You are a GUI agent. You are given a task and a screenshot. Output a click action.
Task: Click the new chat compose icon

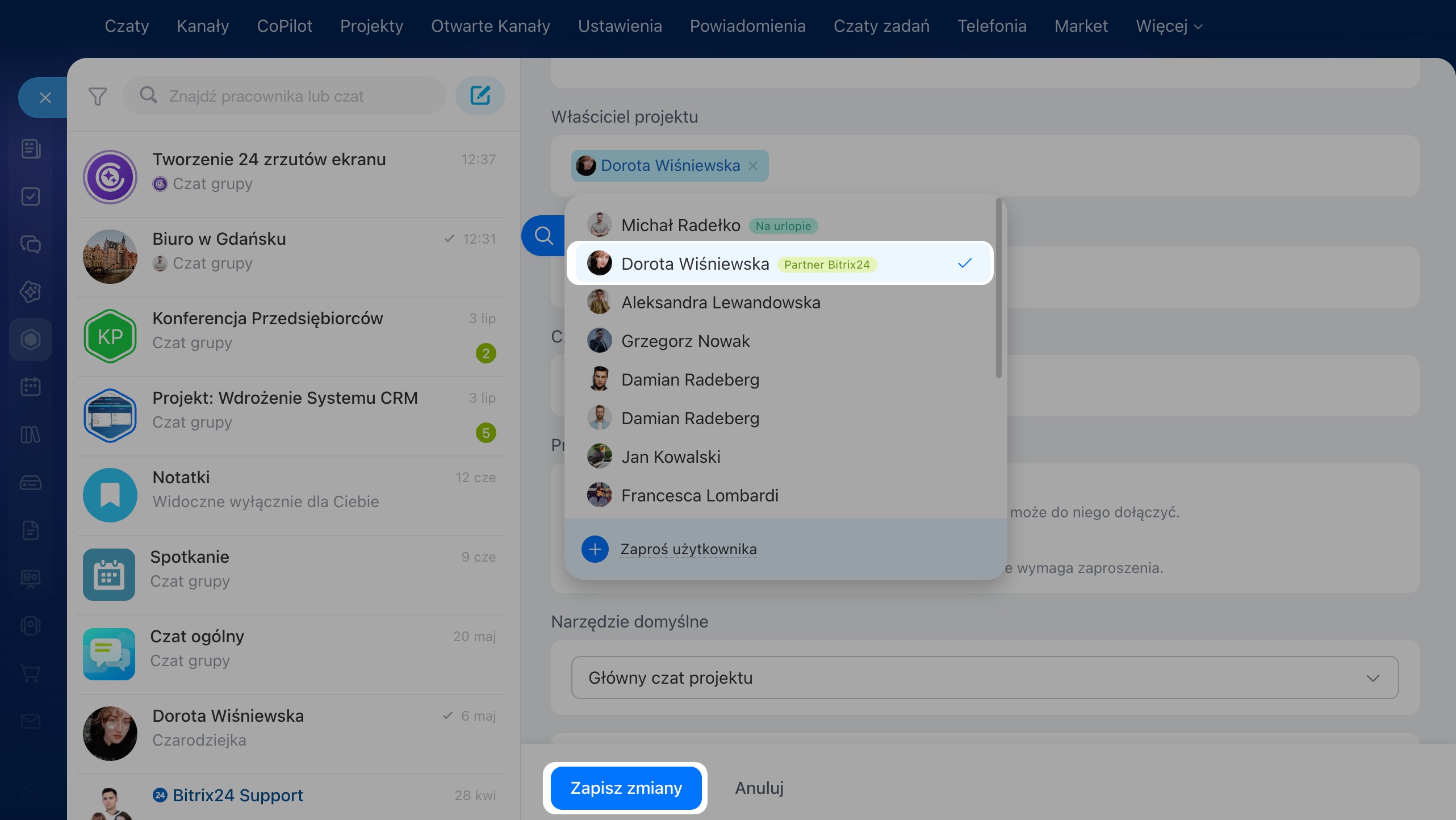point(480,95)
